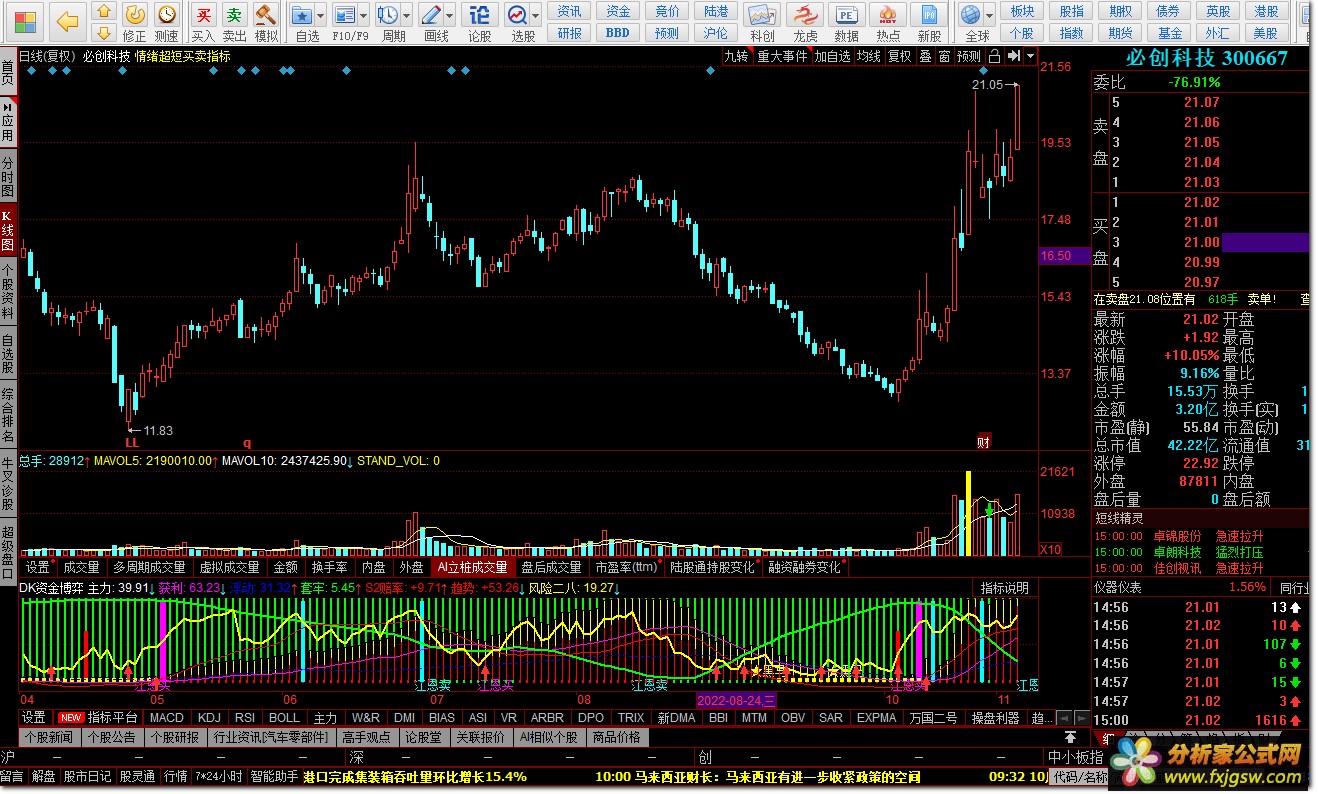Click the down arrow next stock icon
1318x794 pixels.
pyautogui.click(x=102, y=31)
